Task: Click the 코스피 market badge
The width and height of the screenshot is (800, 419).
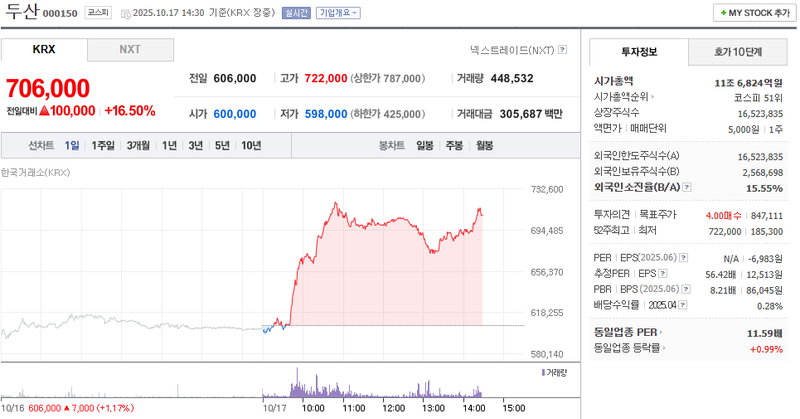Action: coord(98,13)
